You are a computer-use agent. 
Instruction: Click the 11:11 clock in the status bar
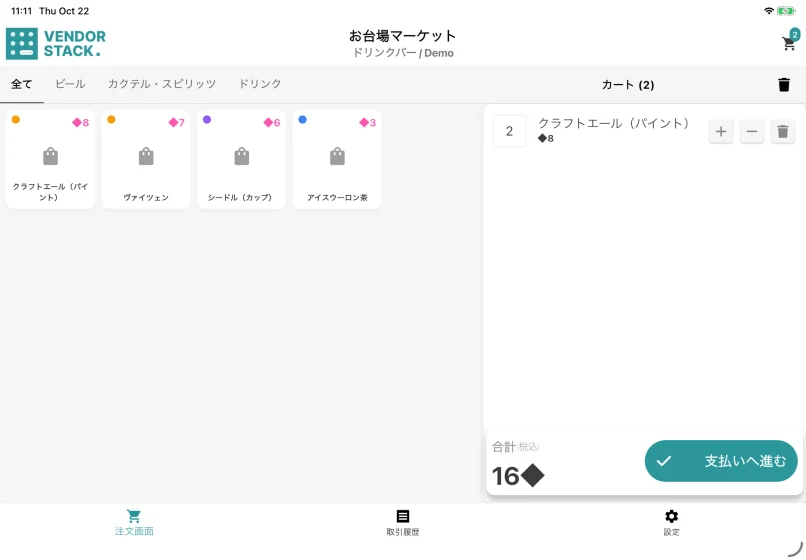[x=21, y=11]
